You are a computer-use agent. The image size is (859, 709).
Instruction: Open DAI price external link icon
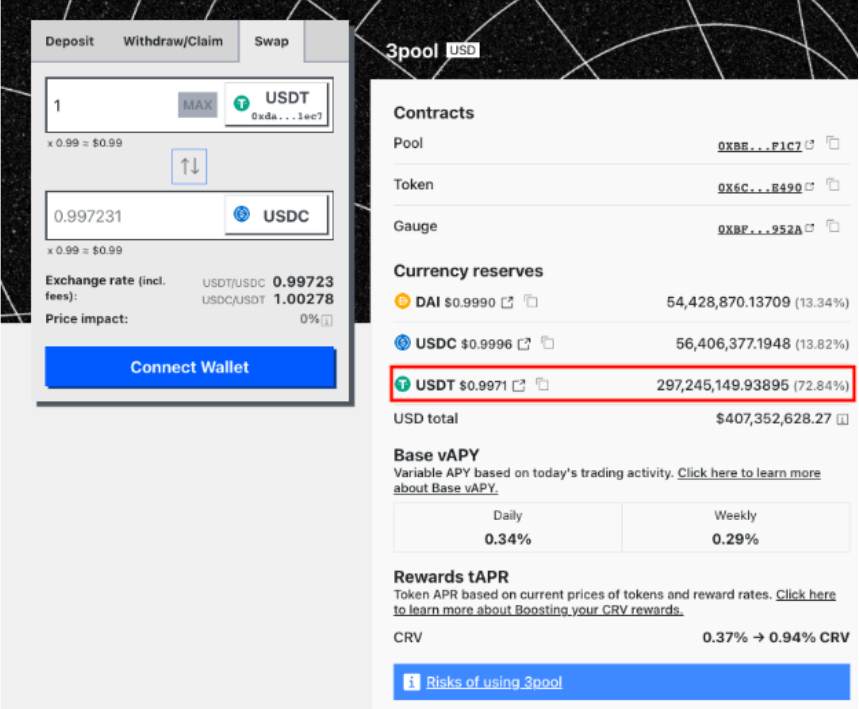click(x=507, y=300)
